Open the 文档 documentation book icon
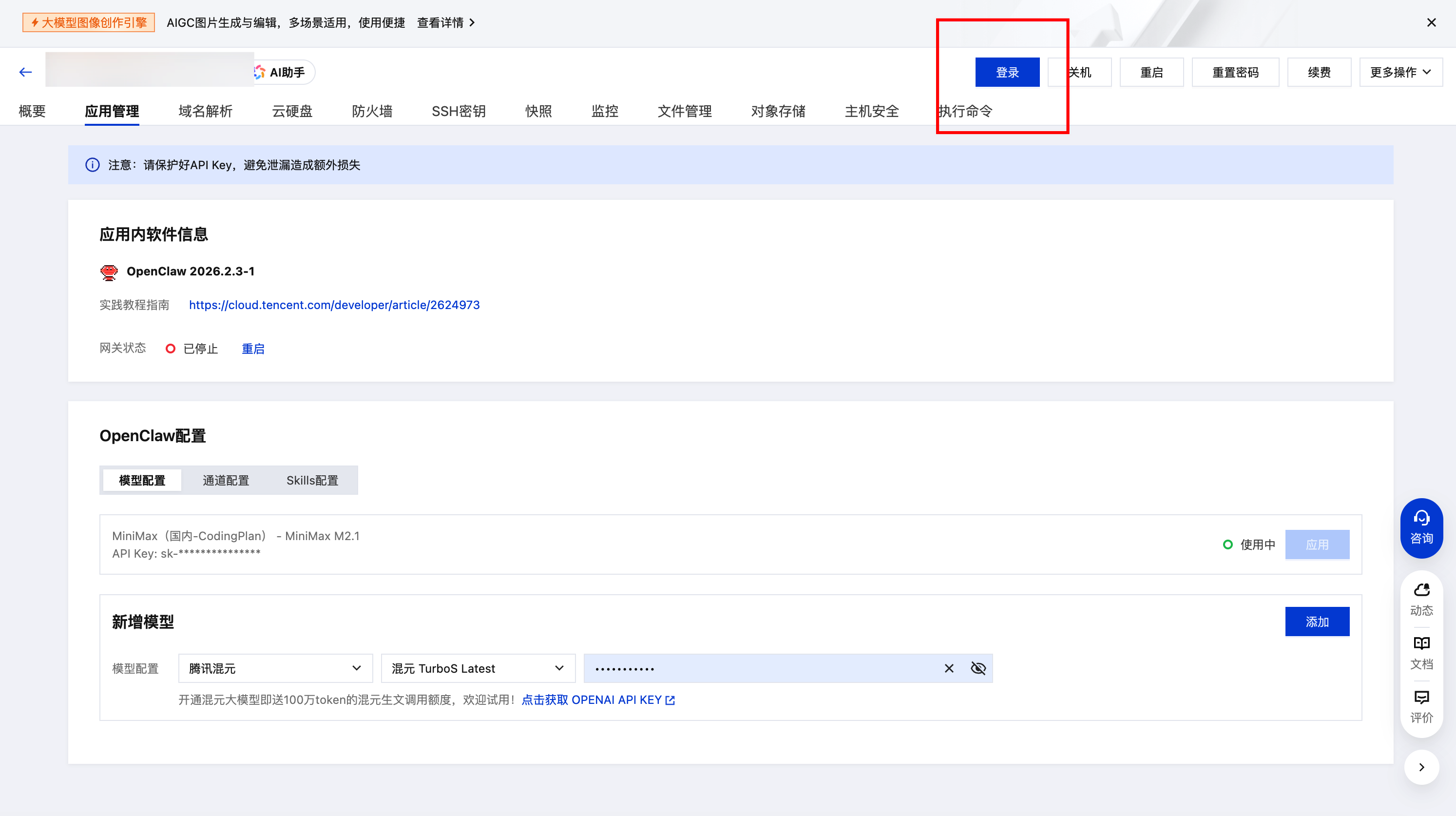Screen dimensions: 1456x816 [x=1421, y=653]
